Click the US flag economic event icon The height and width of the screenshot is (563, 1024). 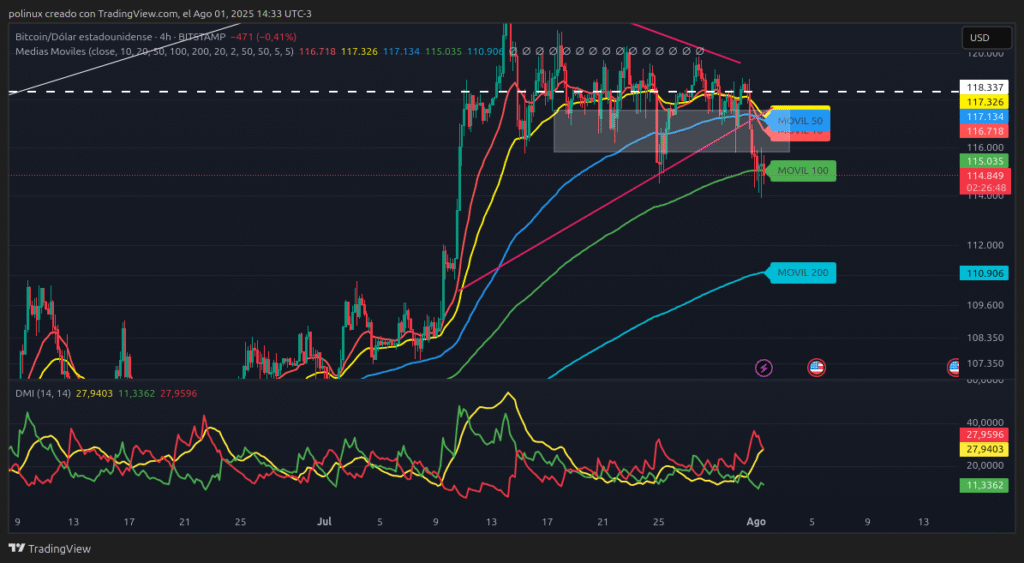click(x=816, y=368)
